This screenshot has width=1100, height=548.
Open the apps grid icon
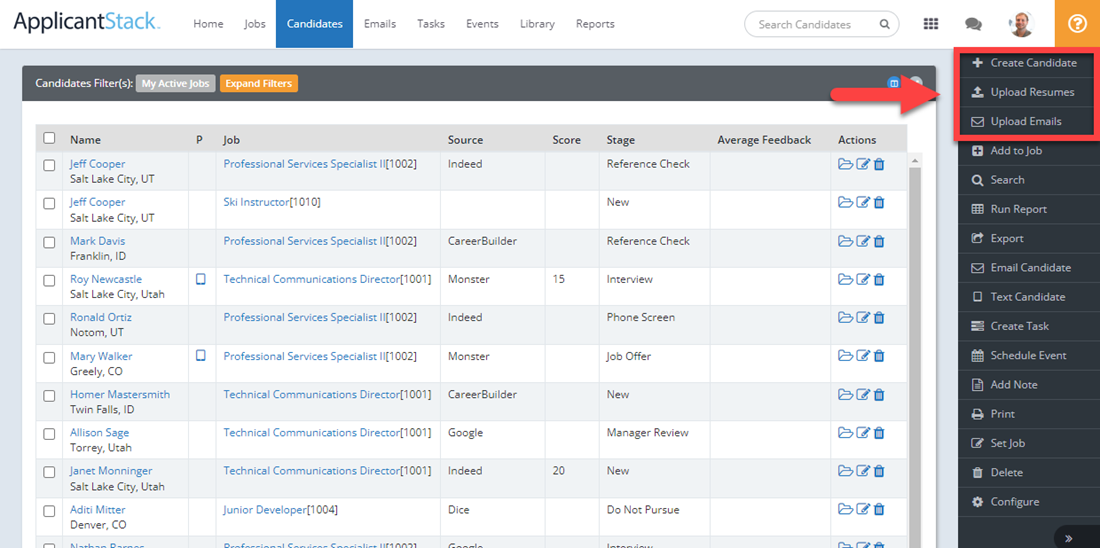tap(931, 24)
